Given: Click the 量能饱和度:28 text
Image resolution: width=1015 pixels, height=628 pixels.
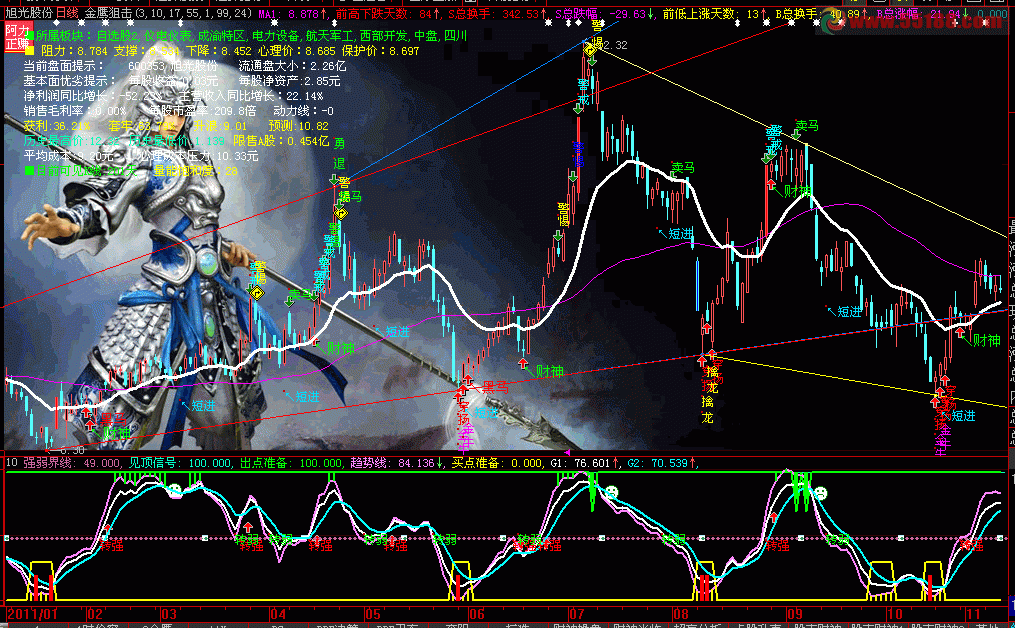Looking at the screenshot, I should coord(195,171).
